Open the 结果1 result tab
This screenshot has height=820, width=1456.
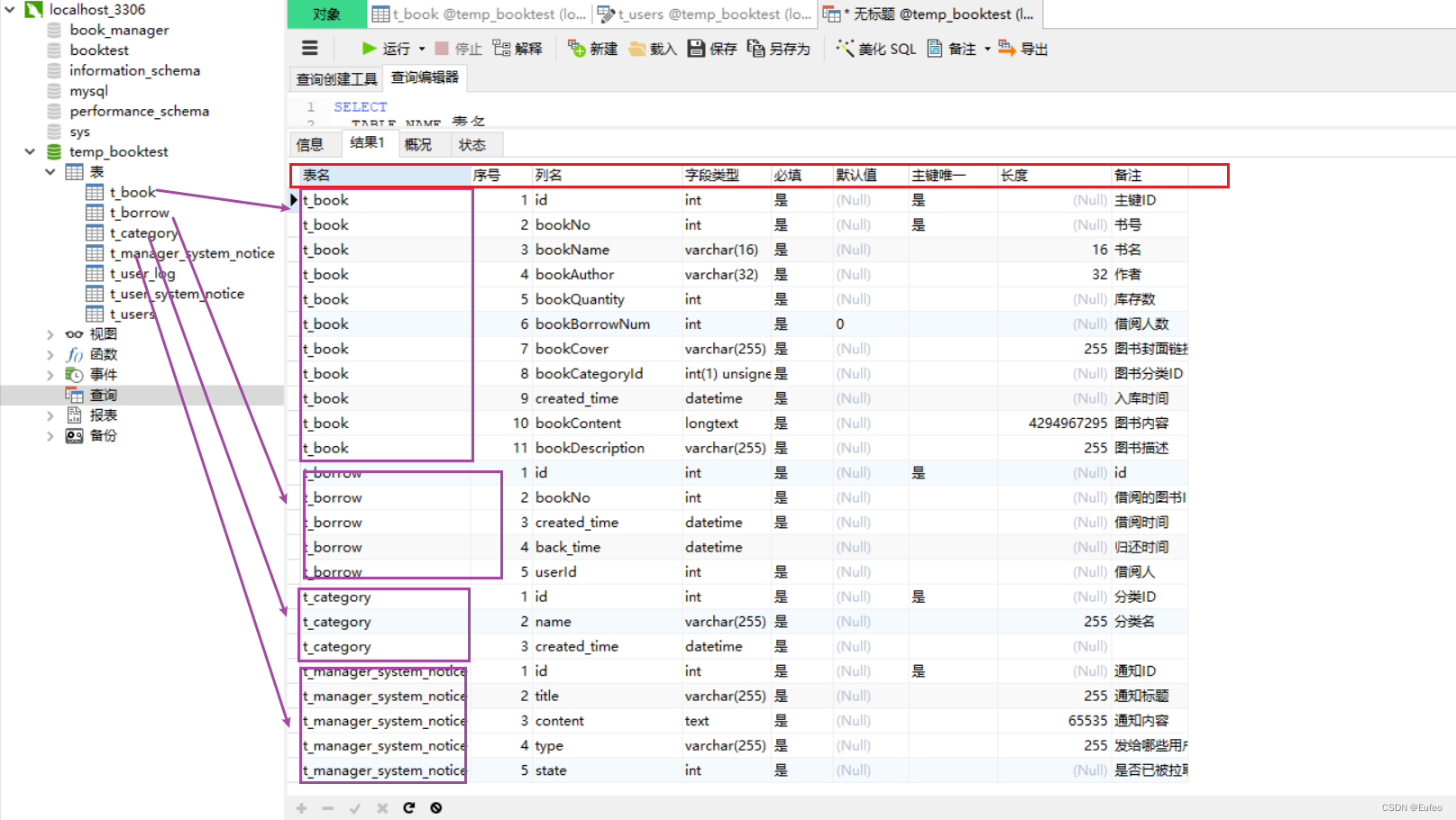367,143
